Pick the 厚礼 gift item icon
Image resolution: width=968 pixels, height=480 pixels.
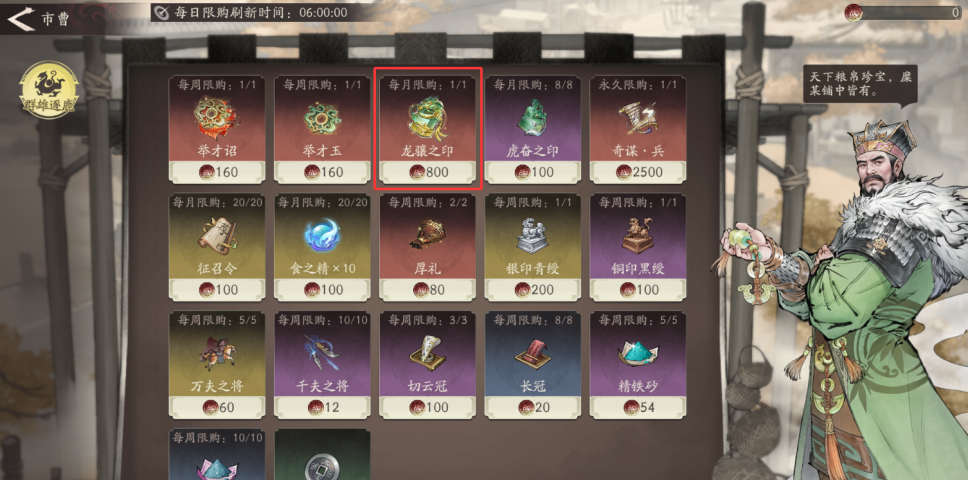tap(428, 236)
